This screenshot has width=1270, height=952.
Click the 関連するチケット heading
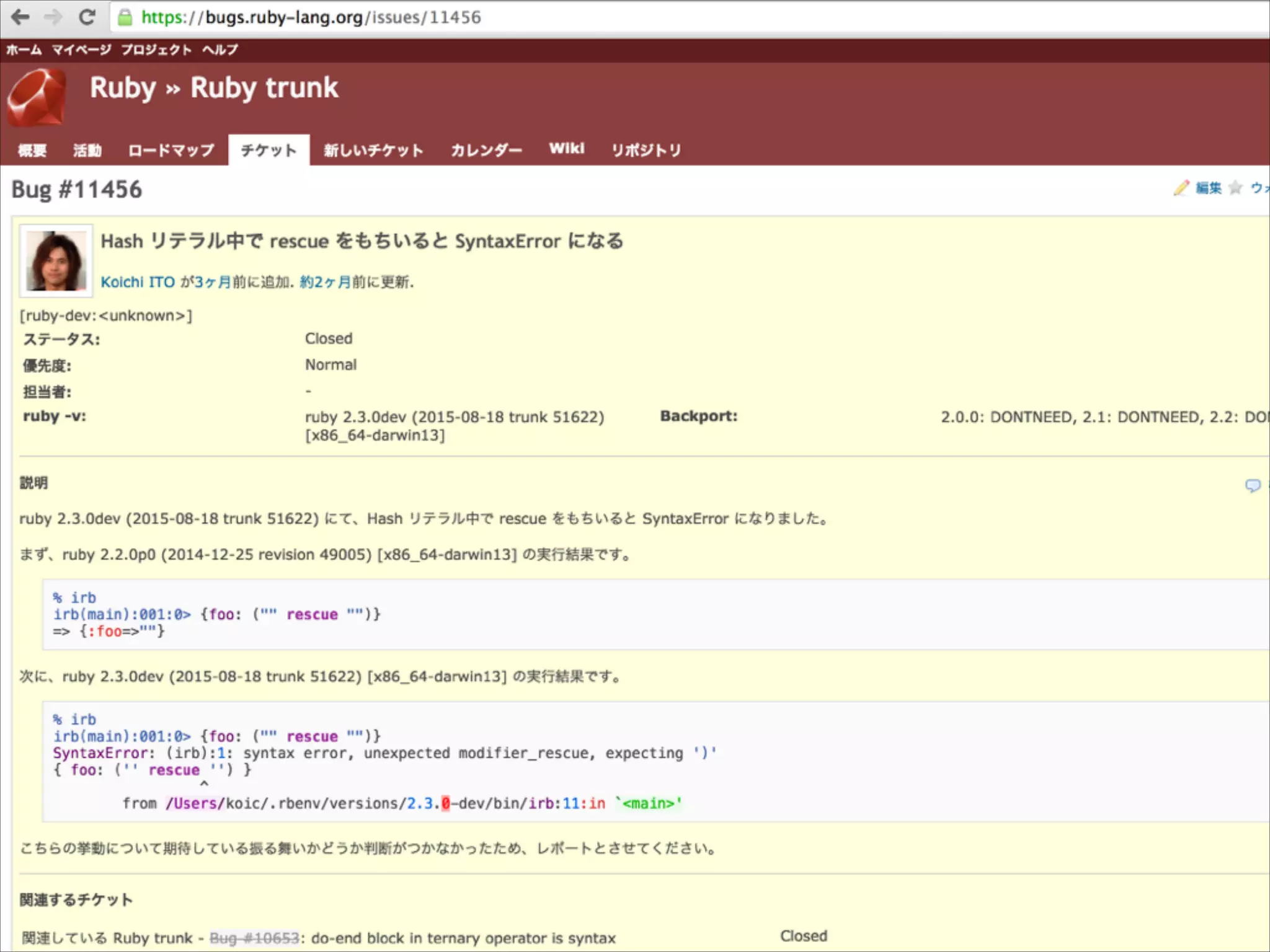coord(76,899)
